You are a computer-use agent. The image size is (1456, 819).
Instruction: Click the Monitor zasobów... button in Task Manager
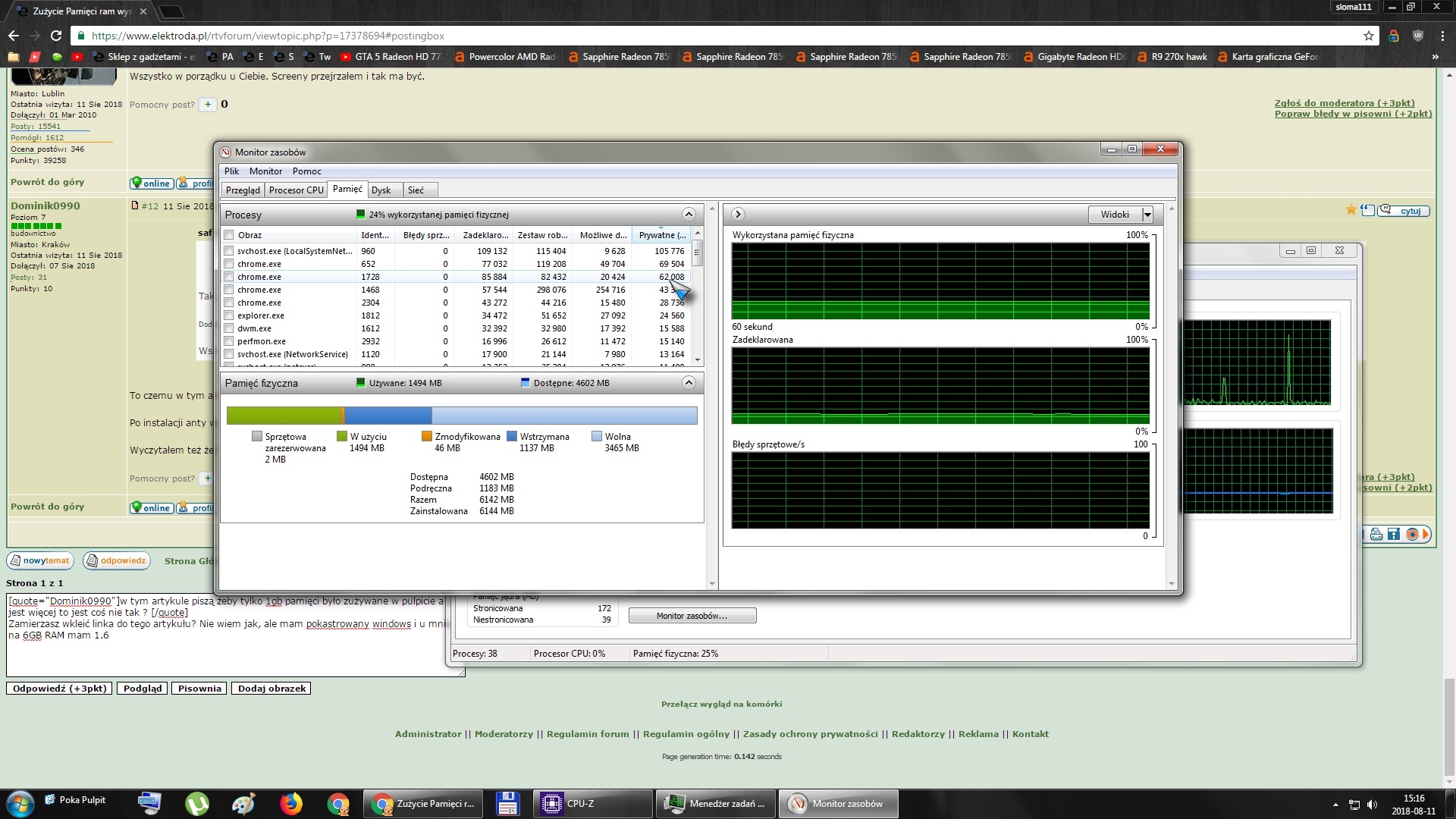[692, 616]
